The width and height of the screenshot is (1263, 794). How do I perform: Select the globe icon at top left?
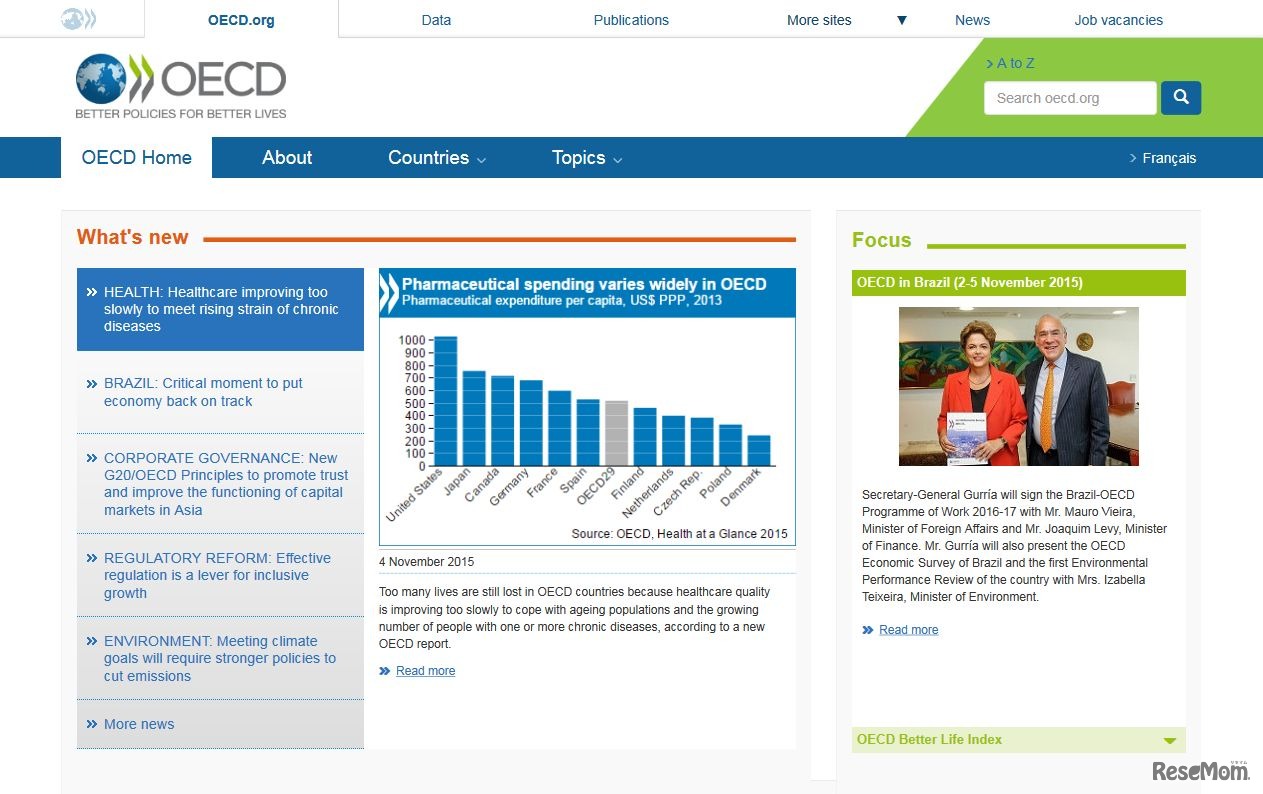71,18
